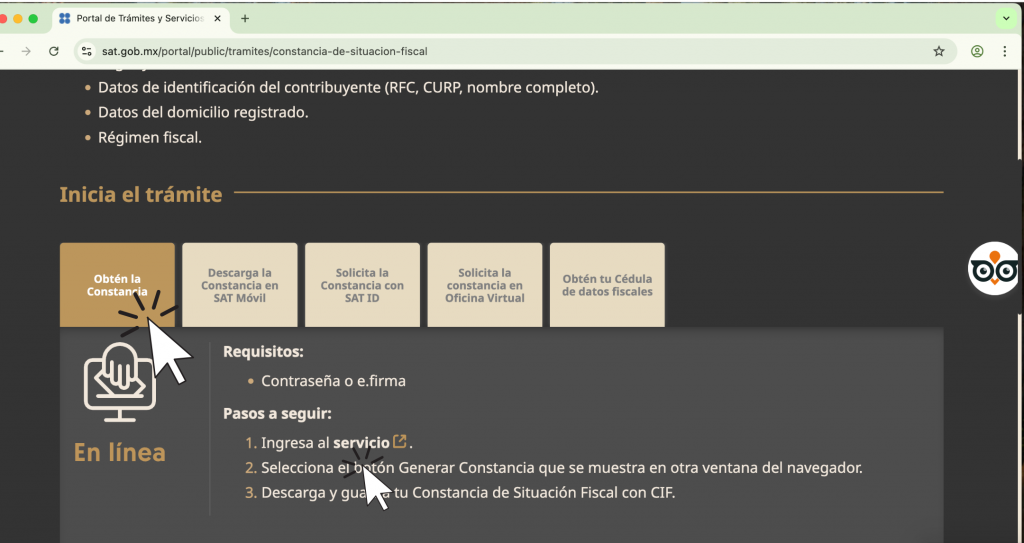Image resolution: width=1024 pixels, height=543 pixels.
Task: Follow the servicio link in step 1
Action: (x=361, y=443)
